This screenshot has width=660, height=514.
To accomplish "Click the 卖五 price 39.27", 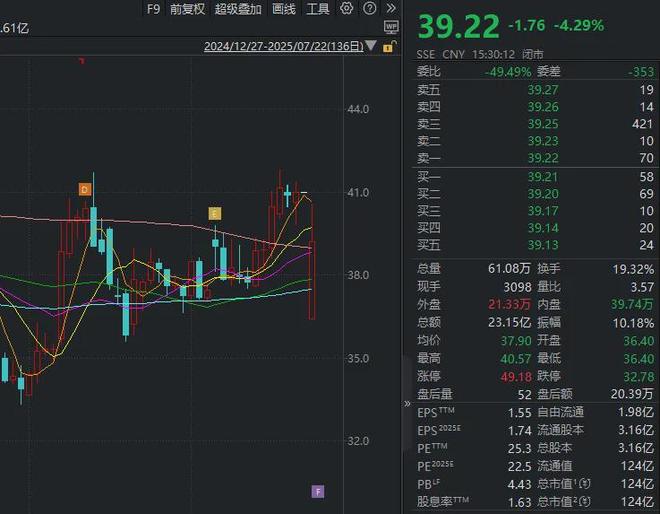I will tap(543, 90).
